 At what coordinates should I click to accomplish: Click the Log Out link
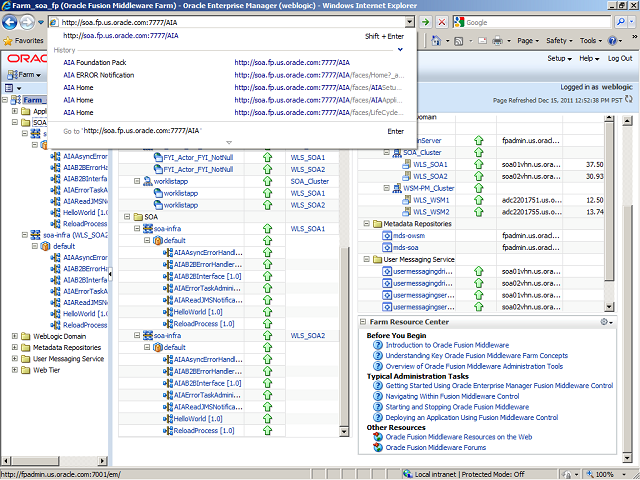pyautogui.click(x=618, y=59)
